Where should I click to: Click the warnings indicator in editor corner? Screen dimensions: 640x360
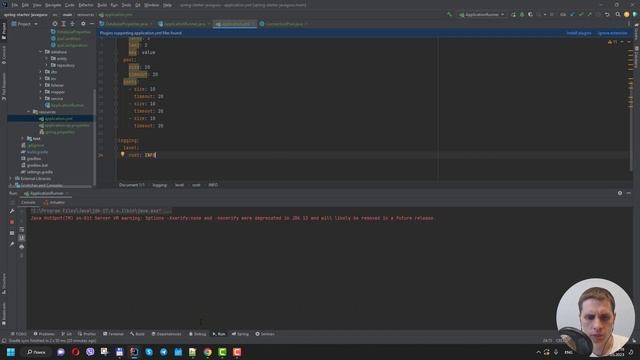click(x=612, y=42)
